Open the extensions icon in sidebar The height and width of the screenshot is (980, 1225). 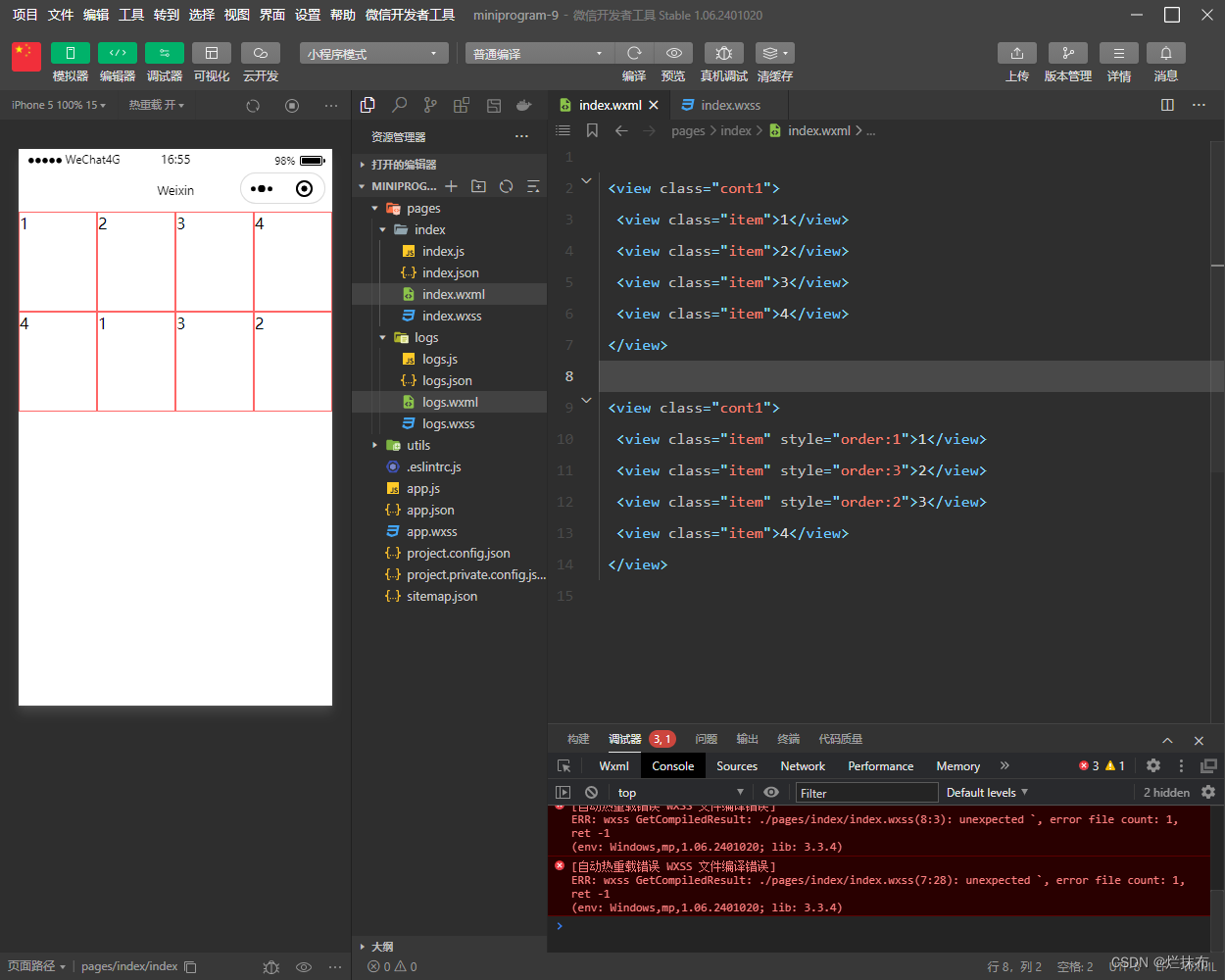point(462,105)
